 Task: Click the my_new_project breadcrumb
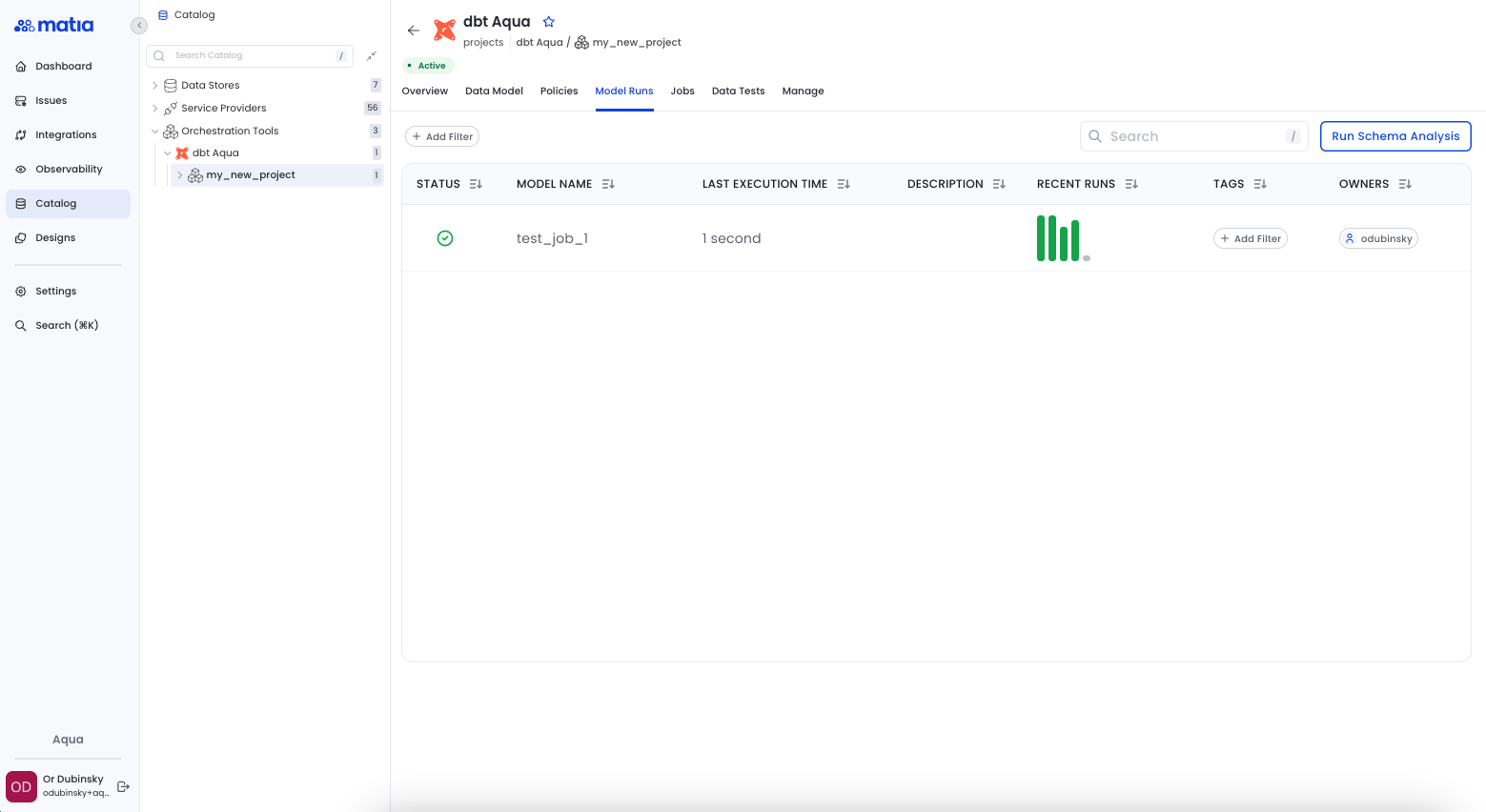[628, 42]
